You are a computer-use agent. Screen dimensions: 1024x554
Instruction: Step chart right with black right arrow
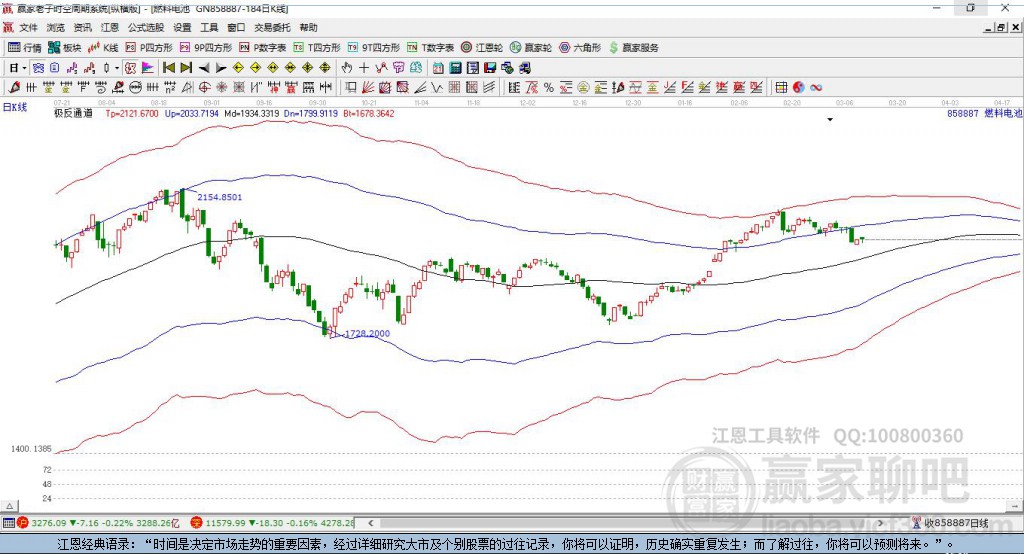tap(221, 67)
